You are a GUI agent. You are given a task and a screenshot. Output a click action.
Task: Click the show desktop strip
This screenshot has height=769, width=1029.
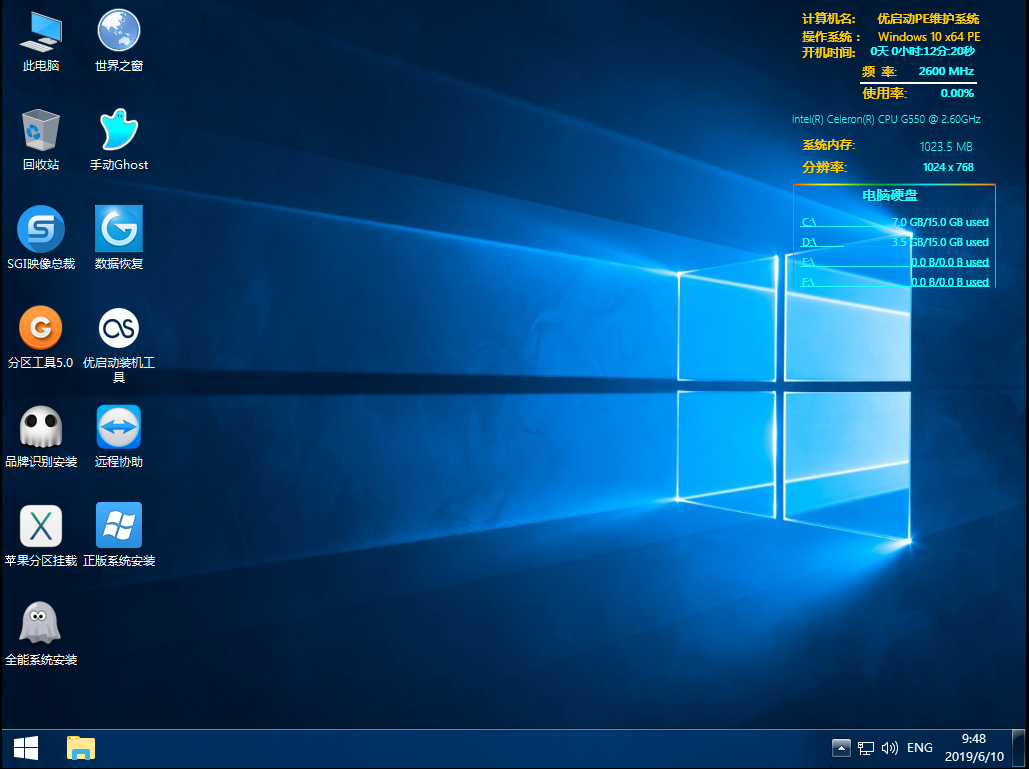point(1018,748)
